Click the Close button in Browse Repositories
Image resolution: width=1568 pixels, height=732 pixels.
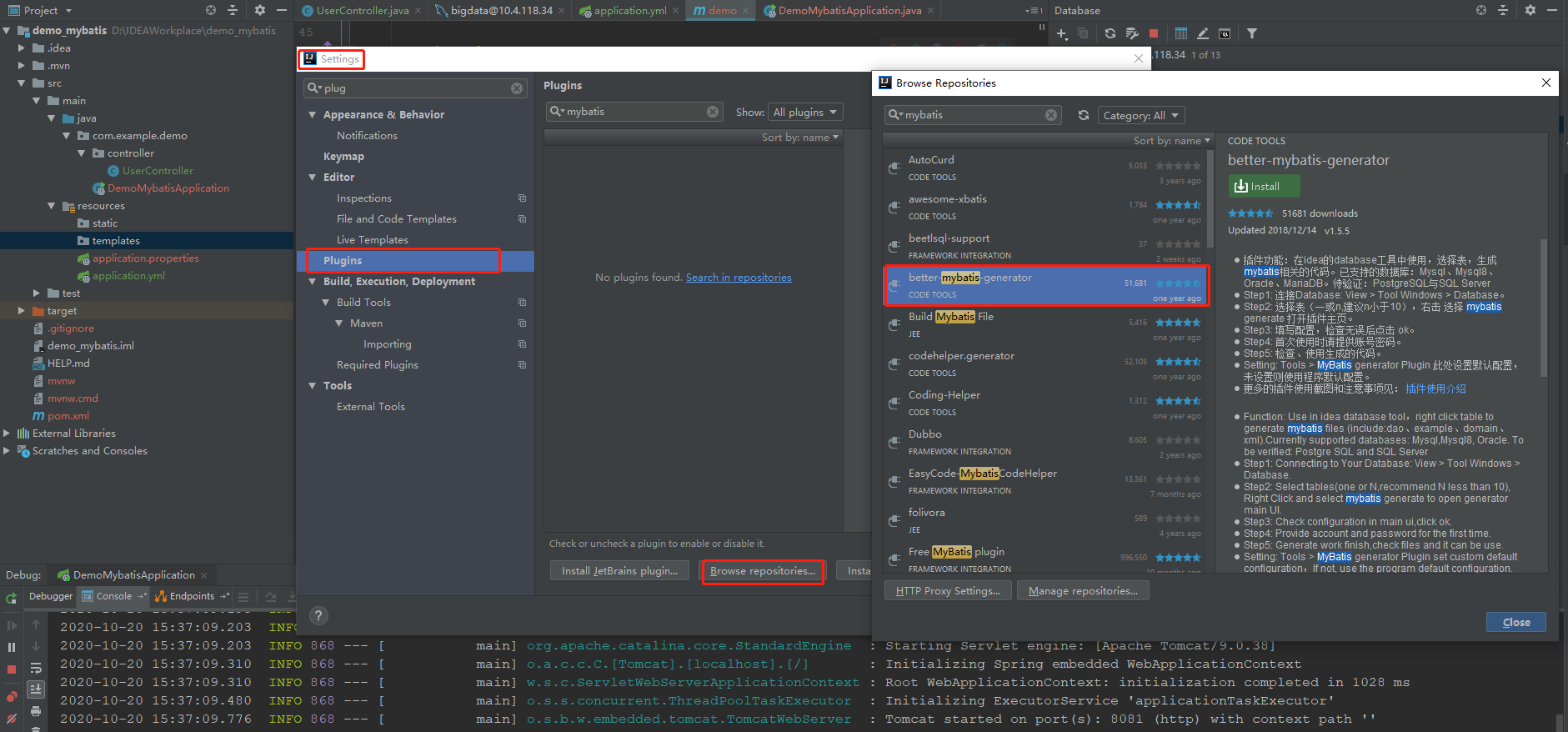pos(1516,622)
